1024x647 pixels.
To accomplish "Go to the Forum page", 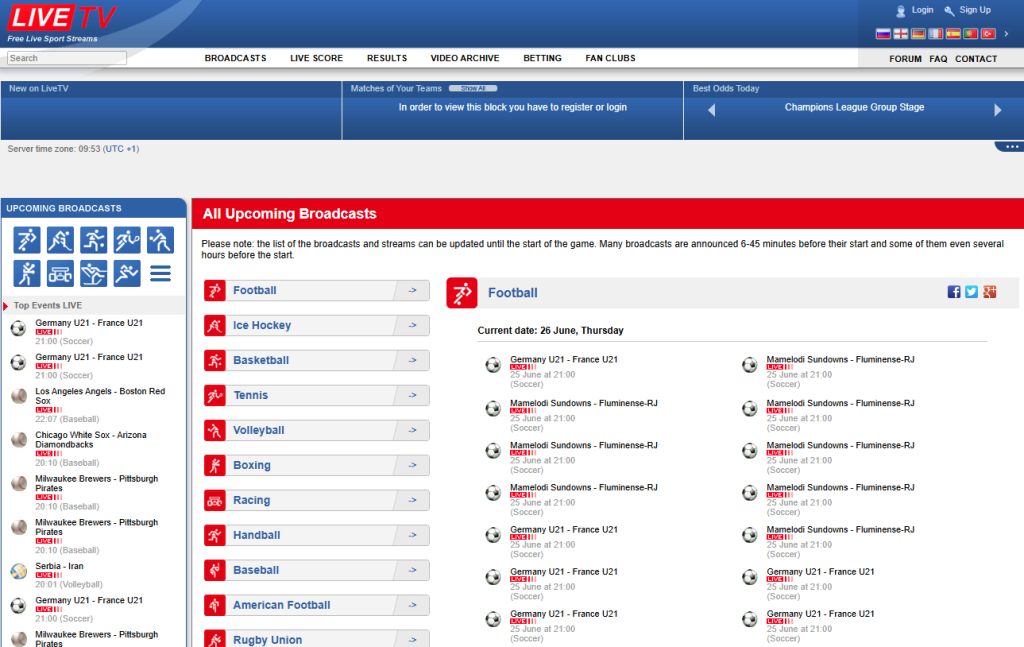I will (x=905, y=59).
